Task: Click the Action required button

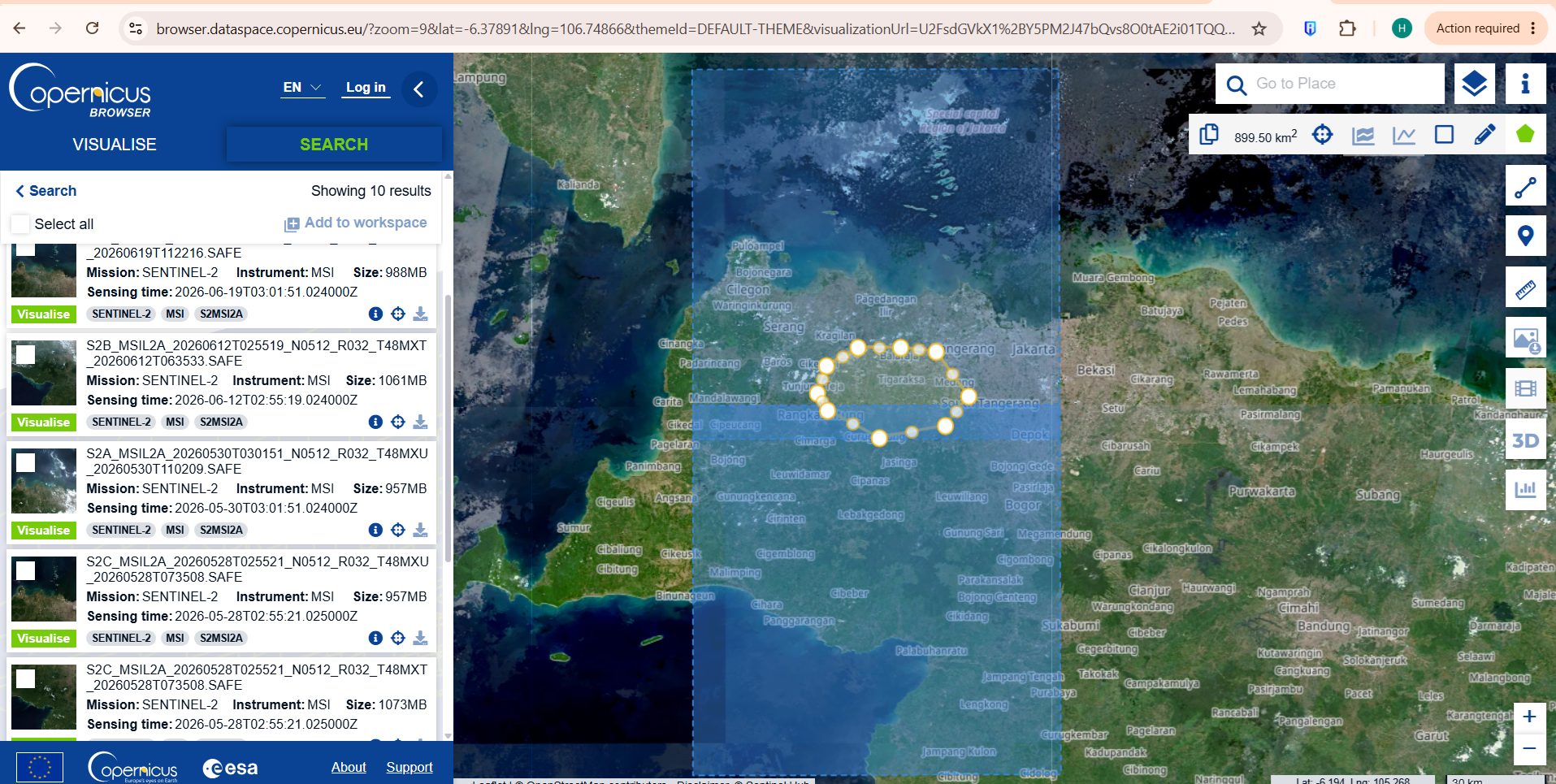Action: pyautogui.click(x=1485, y=28)
